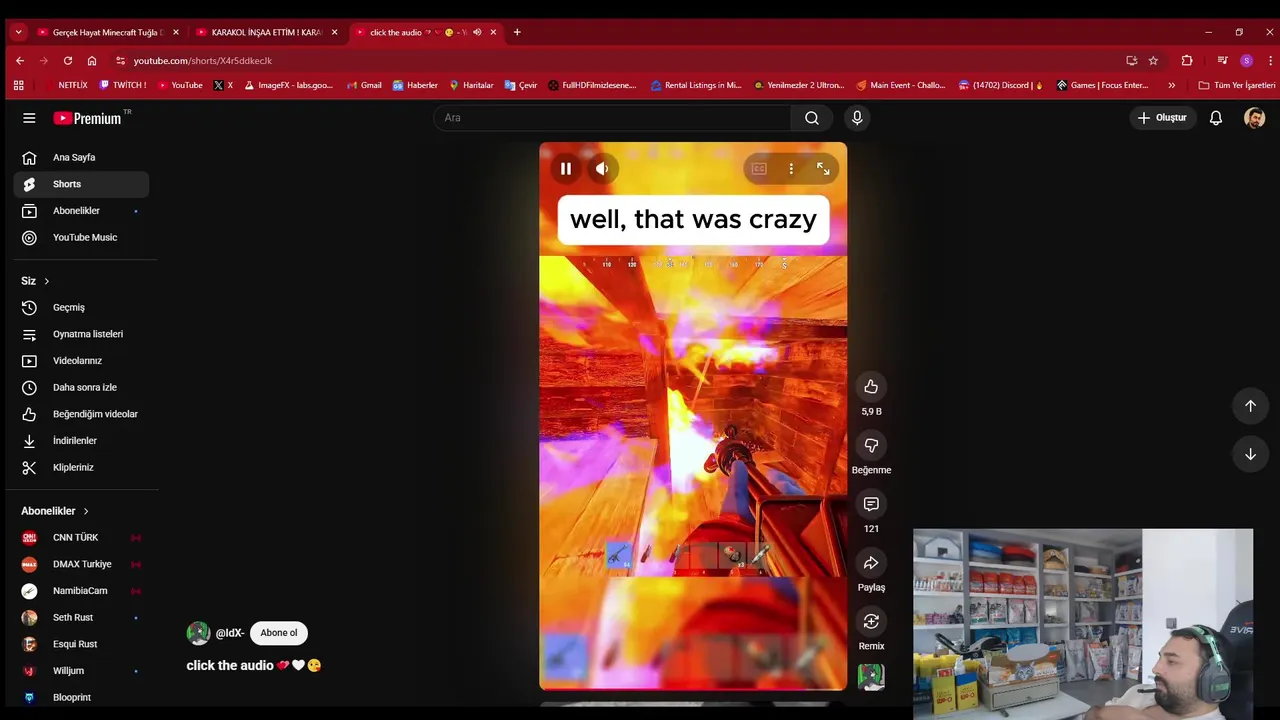Open the Oluştur create button

(x=1161, y=118)
